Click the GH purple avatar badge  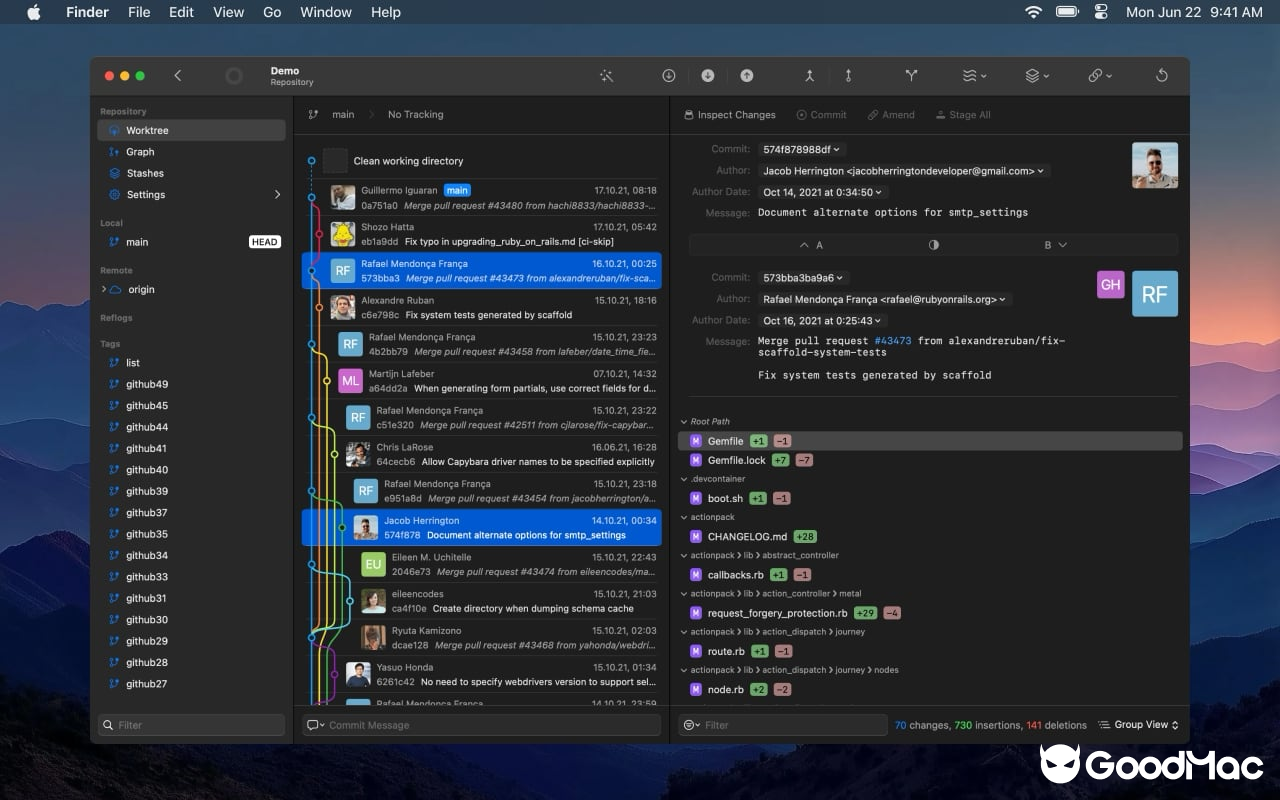tap(1111, 285)
